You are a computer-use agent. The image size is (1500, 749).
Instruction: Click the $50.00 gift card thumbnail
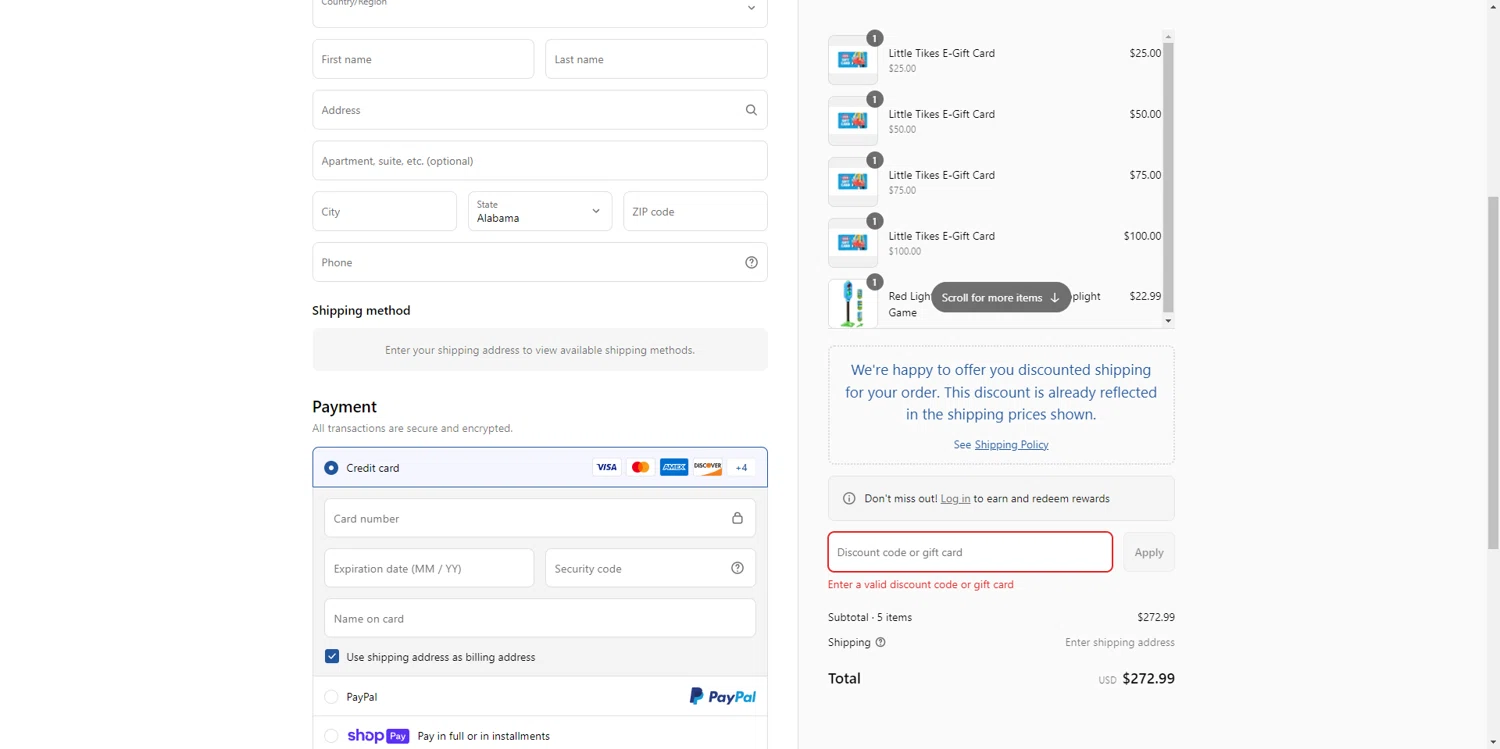point(853,121)
